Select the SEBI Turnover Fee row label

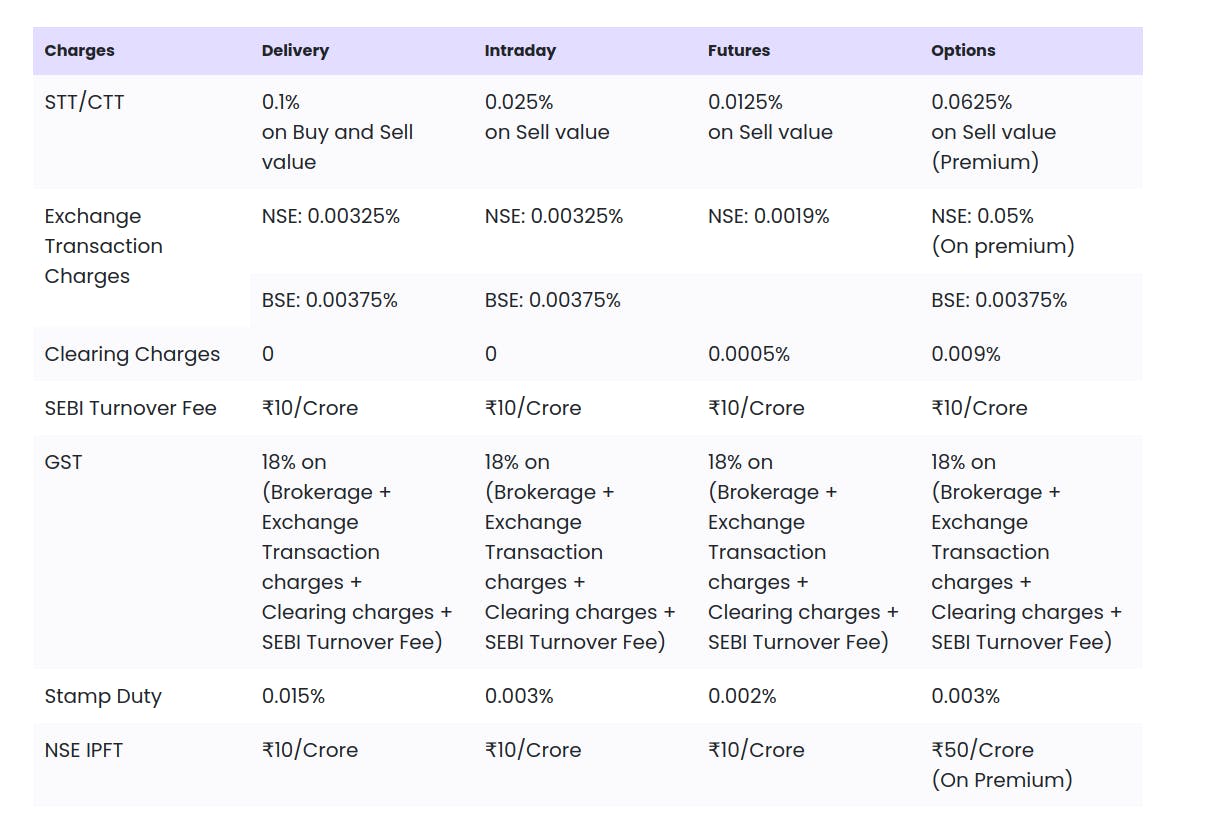pyautogui.click(x=130, y=408)
